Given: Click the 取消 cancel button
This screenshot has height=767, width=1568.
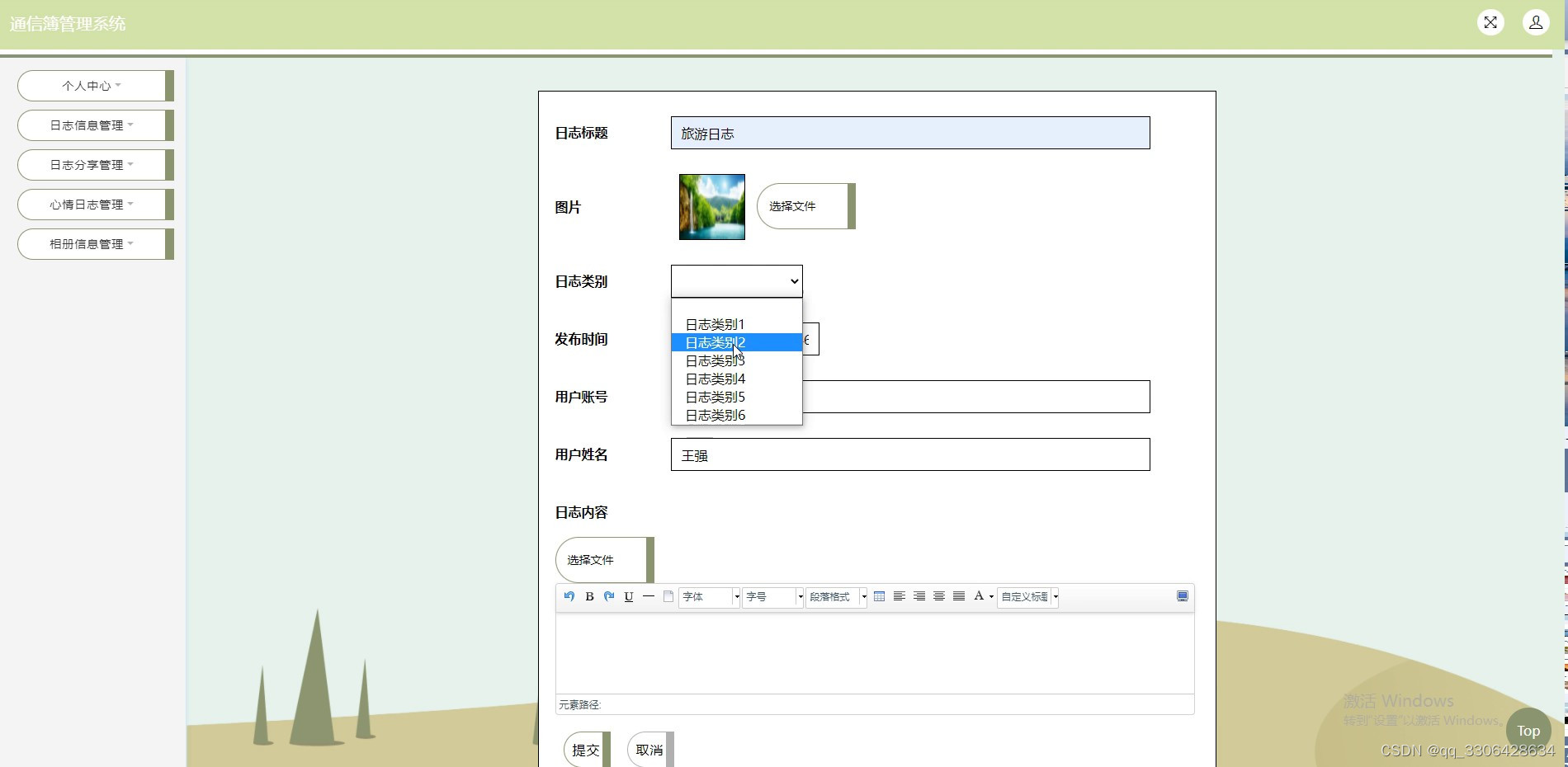Looking at the screenshot, I should 650,750.
